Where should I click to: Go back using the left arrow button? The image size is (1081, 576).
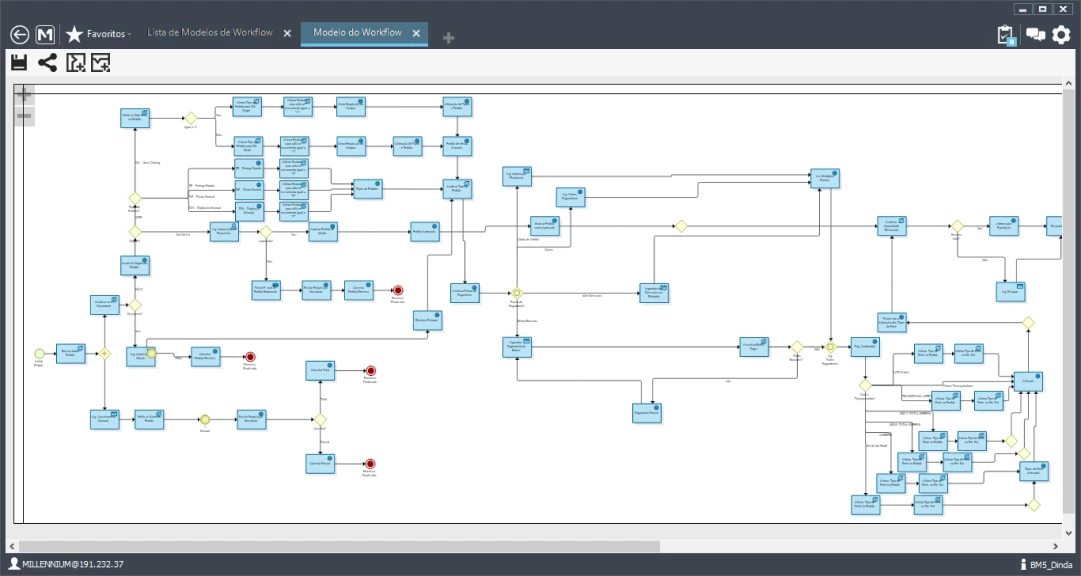pos(19,34)
